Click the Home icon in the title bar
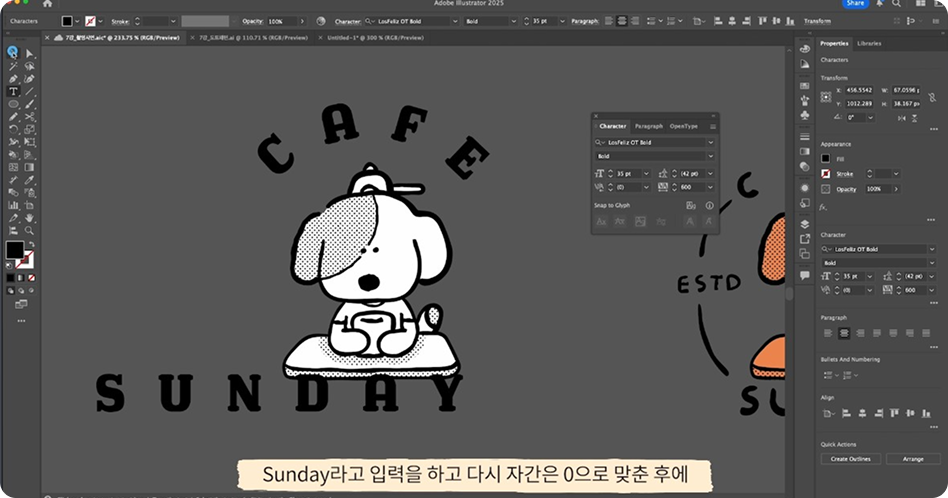 [x=47, y=4]
